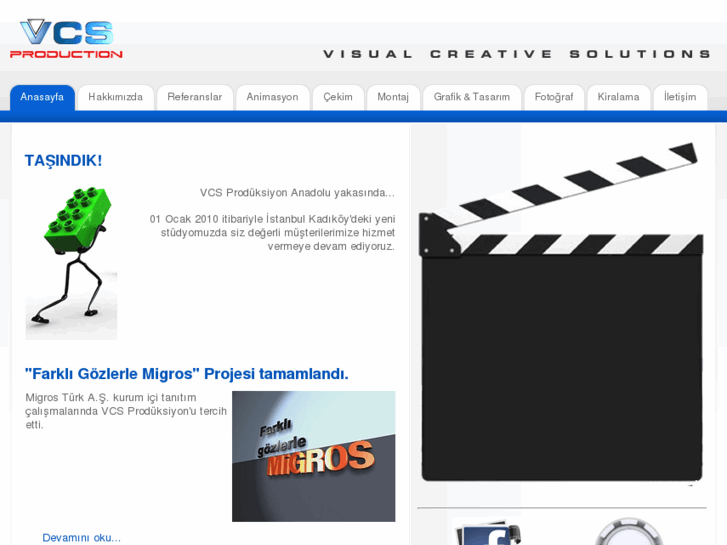Follow the Devamını oku... link
The image size is (727, 545).
tap(82, 538)
